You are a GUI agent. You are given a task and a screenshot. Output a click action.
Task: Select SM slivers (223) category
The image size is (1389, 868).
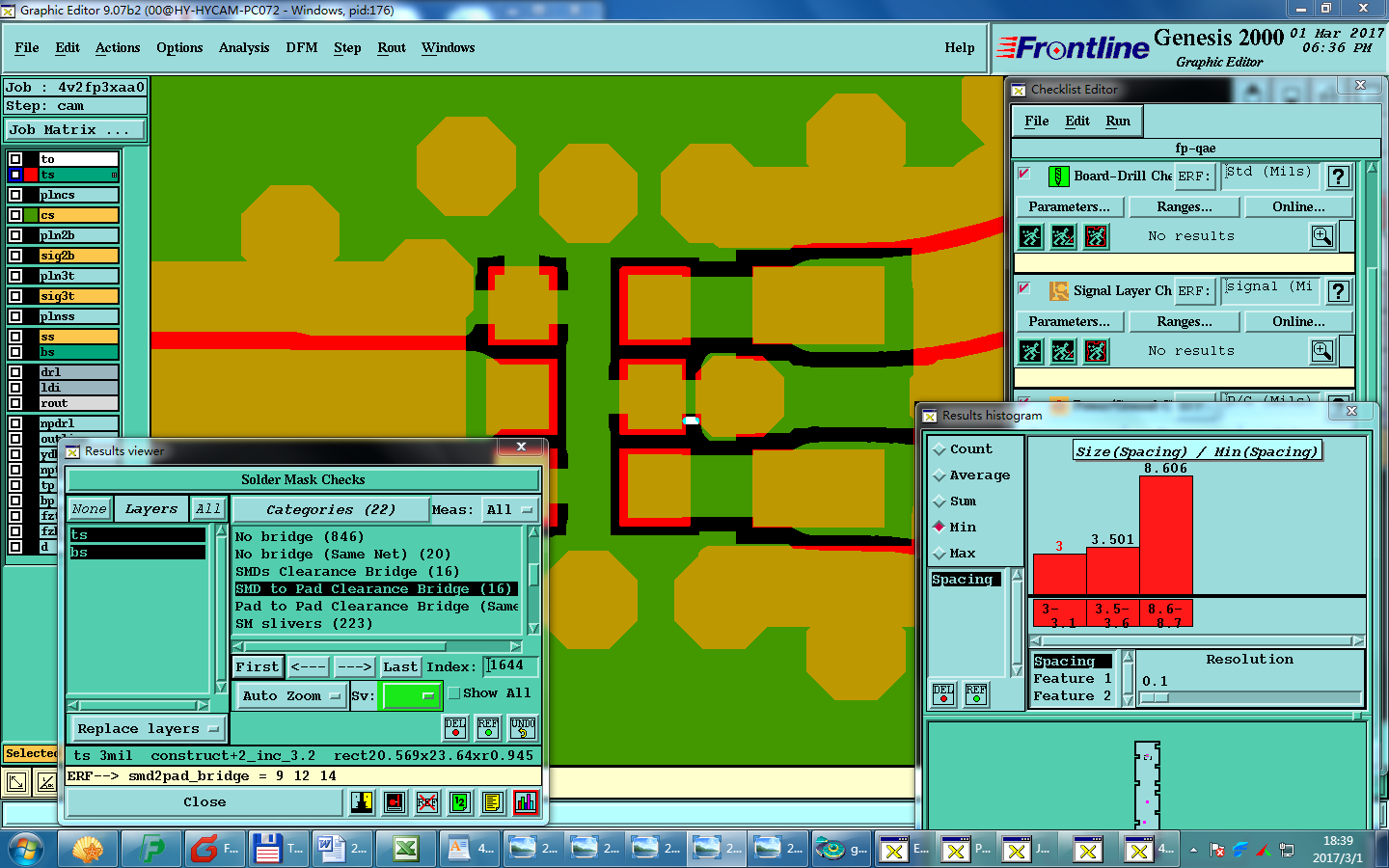point(304,624)
